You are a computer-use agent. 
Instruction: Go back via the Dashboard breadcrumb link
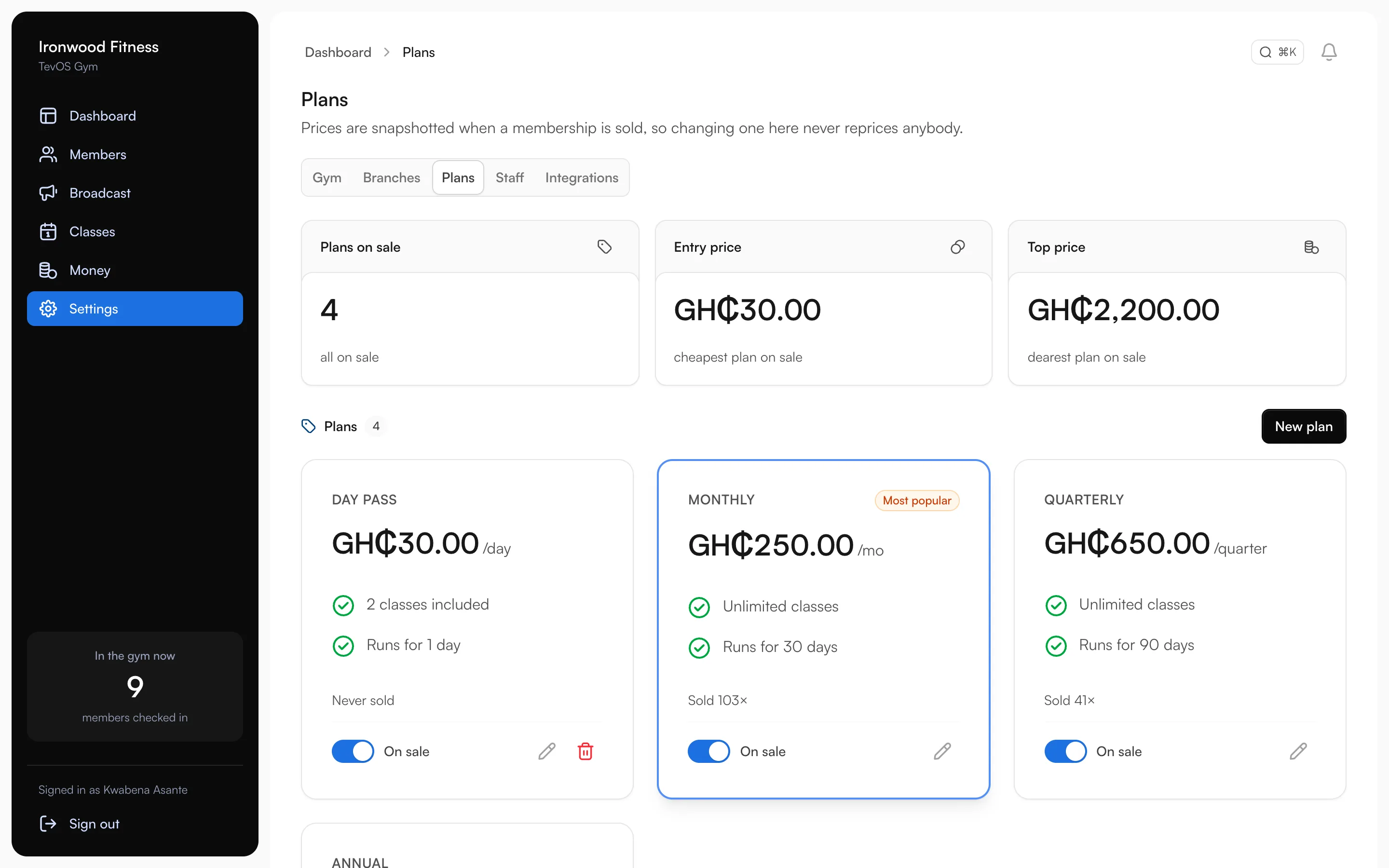click(338, 52)
